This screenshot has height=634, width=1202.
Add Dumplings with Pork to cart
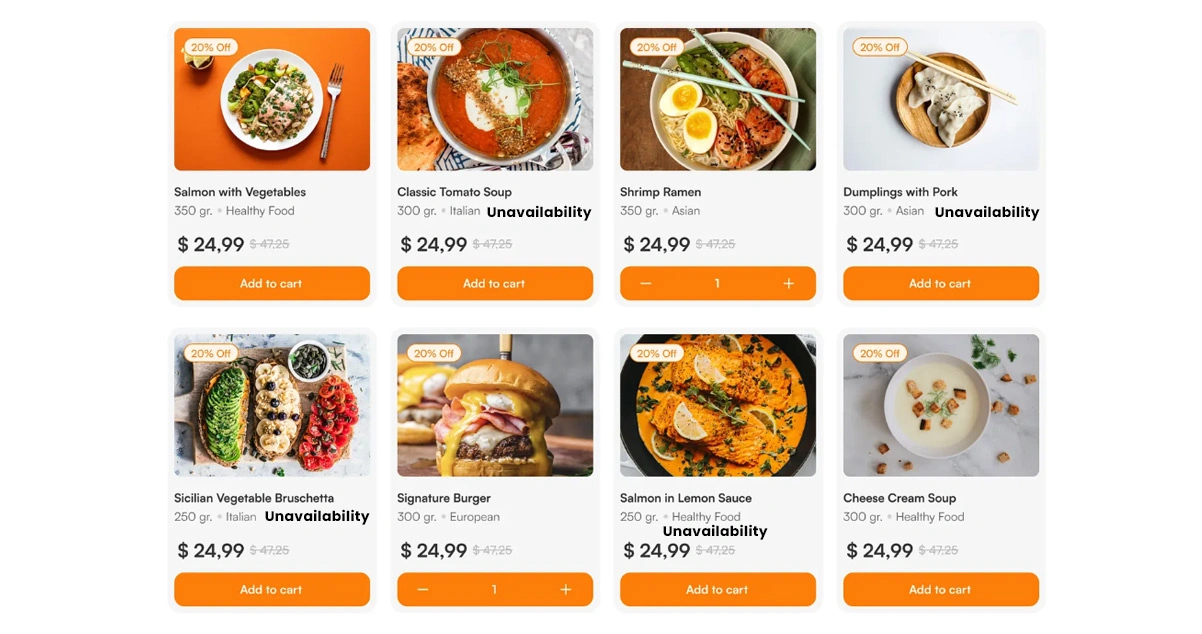pyautogui.click(x=940, y=284)
